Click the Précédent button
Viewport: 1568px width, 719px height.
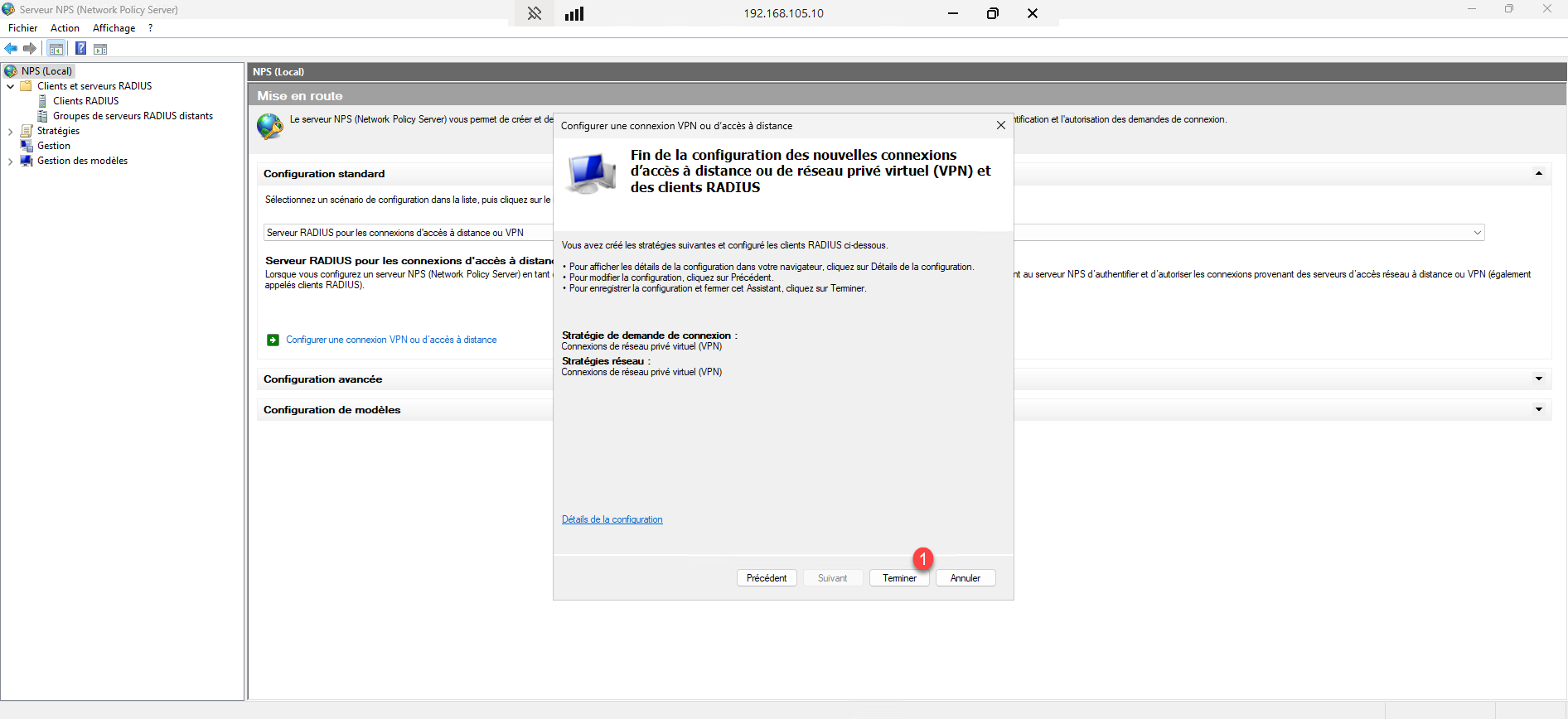pos(766,578)
